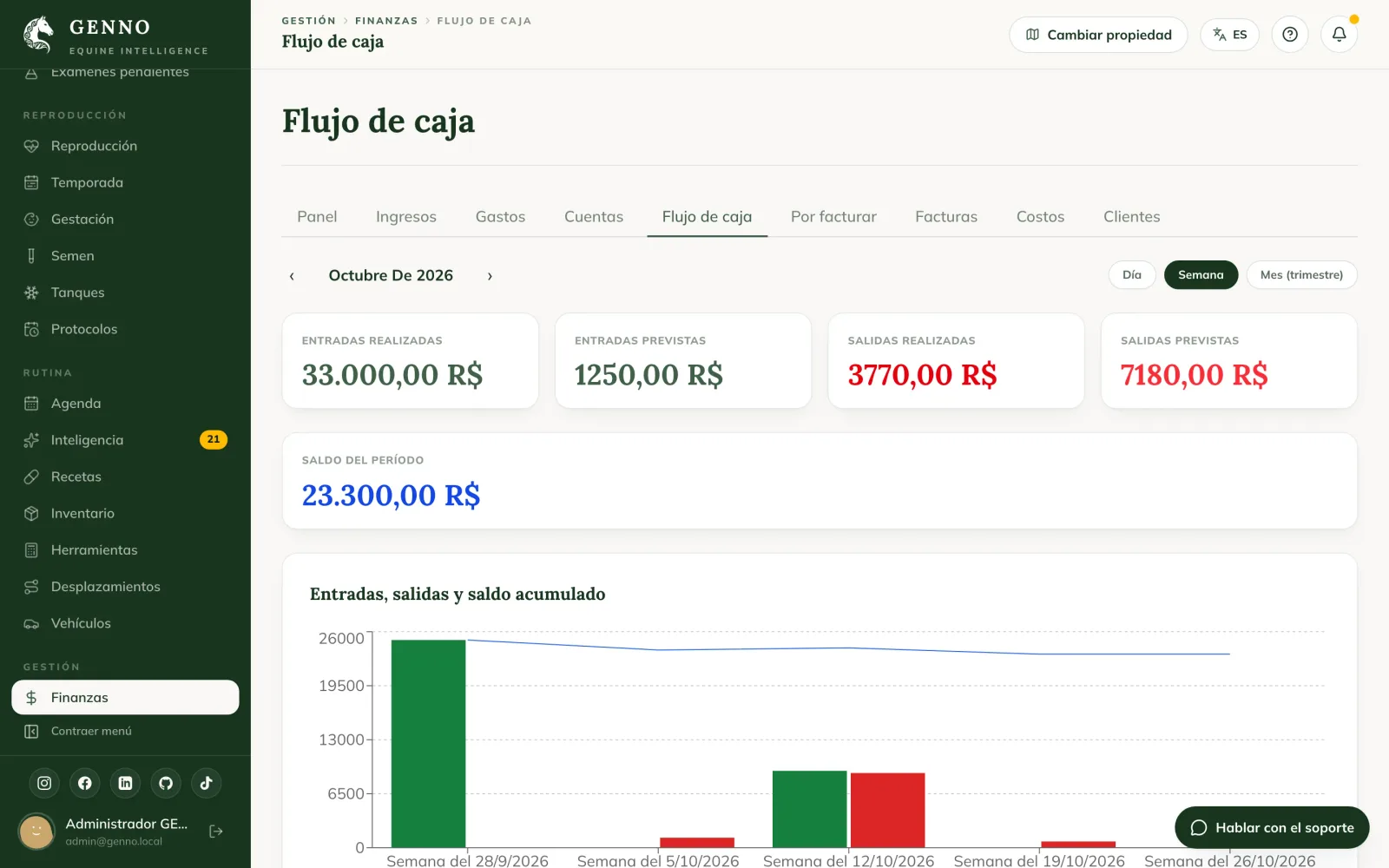Go to previous month arrow

(x=292, y=276)
